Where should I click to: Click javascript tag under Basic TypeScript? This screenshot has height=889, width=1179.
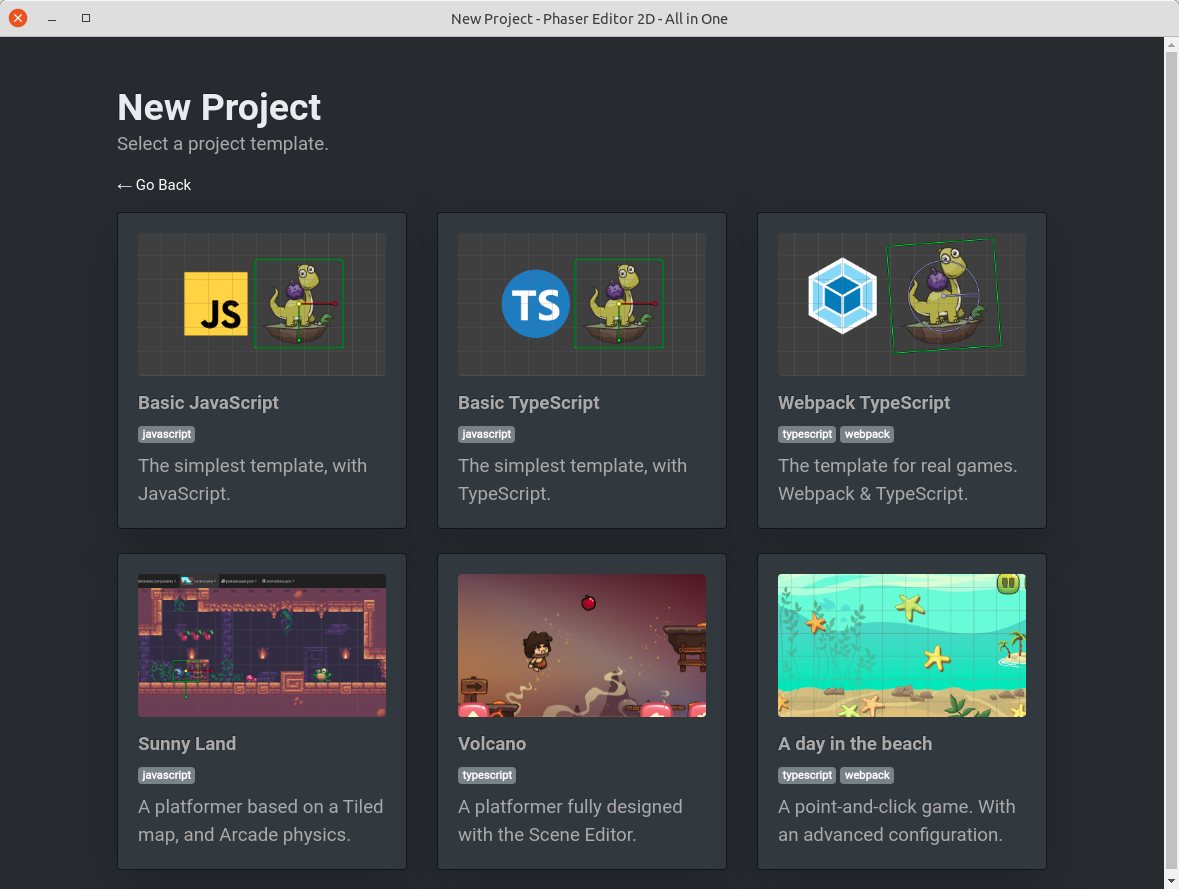486,434
